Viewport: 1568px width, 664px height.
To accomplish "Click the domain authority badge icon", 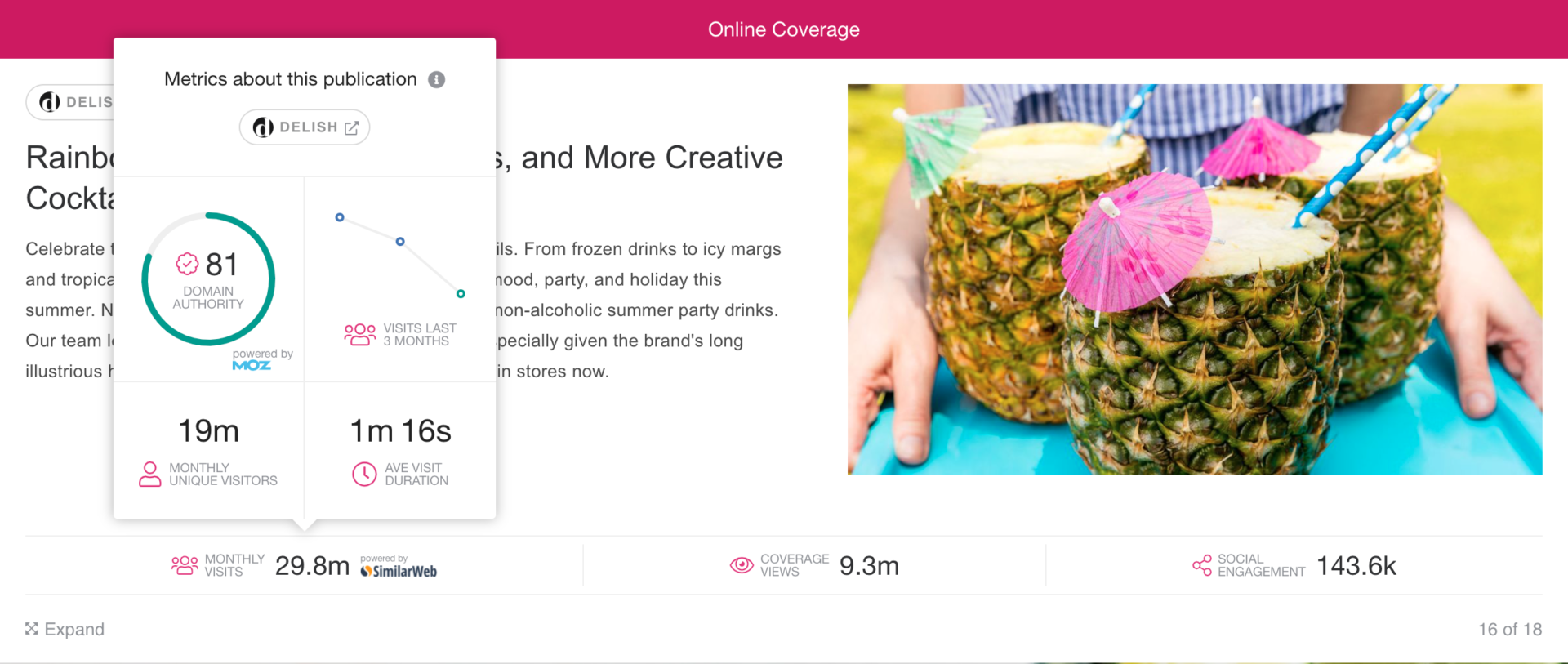I will (x=187, y=264).
